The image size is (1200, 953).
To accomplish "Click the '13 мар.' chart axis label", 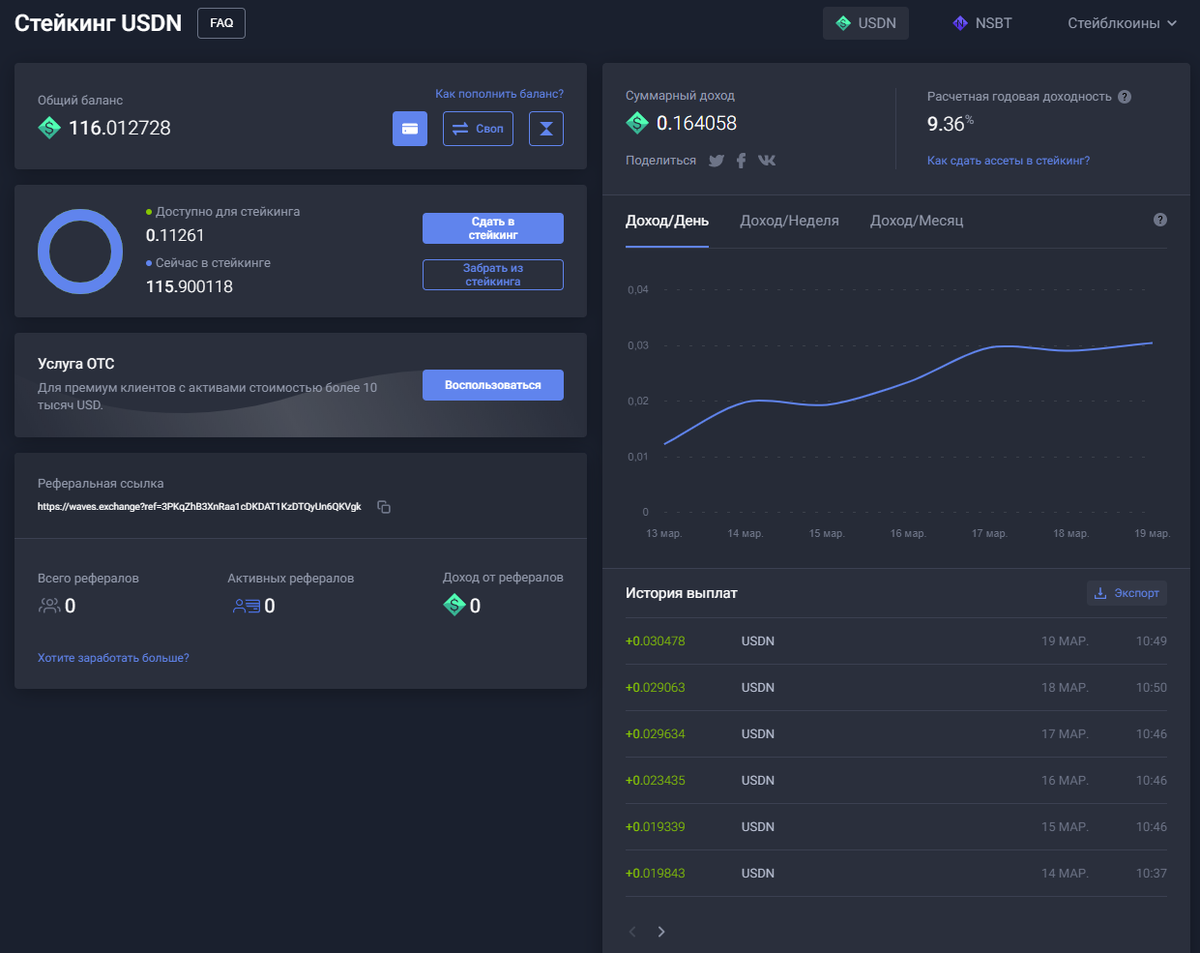I will pyautogui.click(x=664, y=534).
